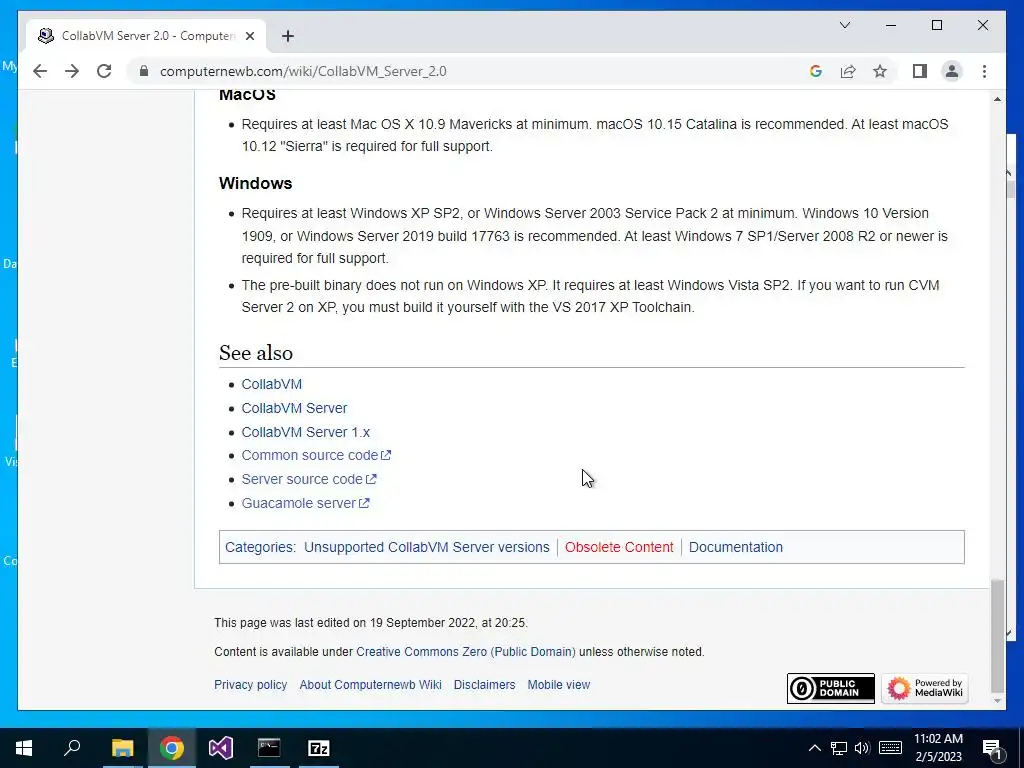Open the CollabVM link
The image size is (1024, 768).
point(272,384)
